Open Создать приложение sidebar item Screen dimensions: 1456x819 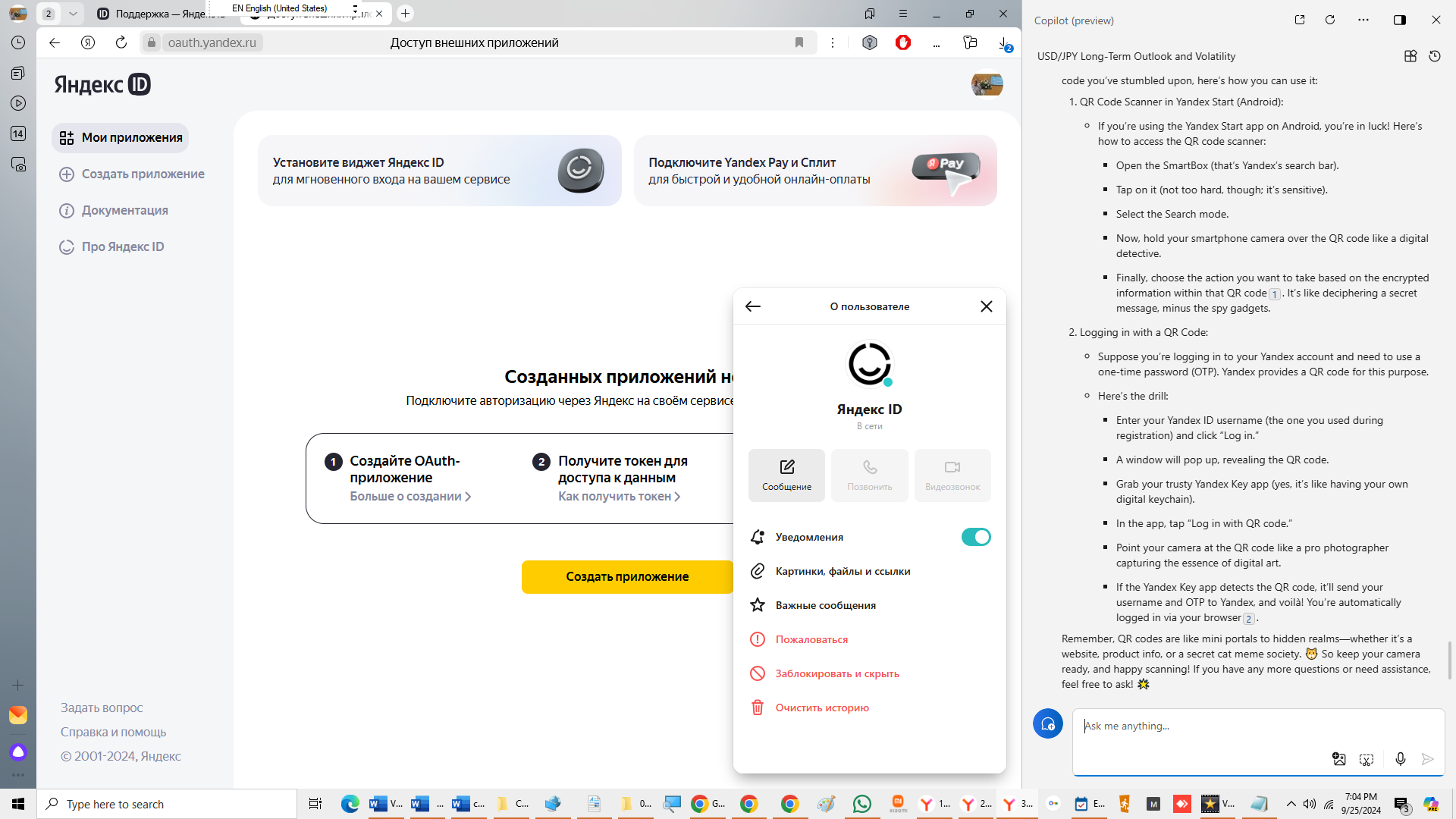(132, 174)
